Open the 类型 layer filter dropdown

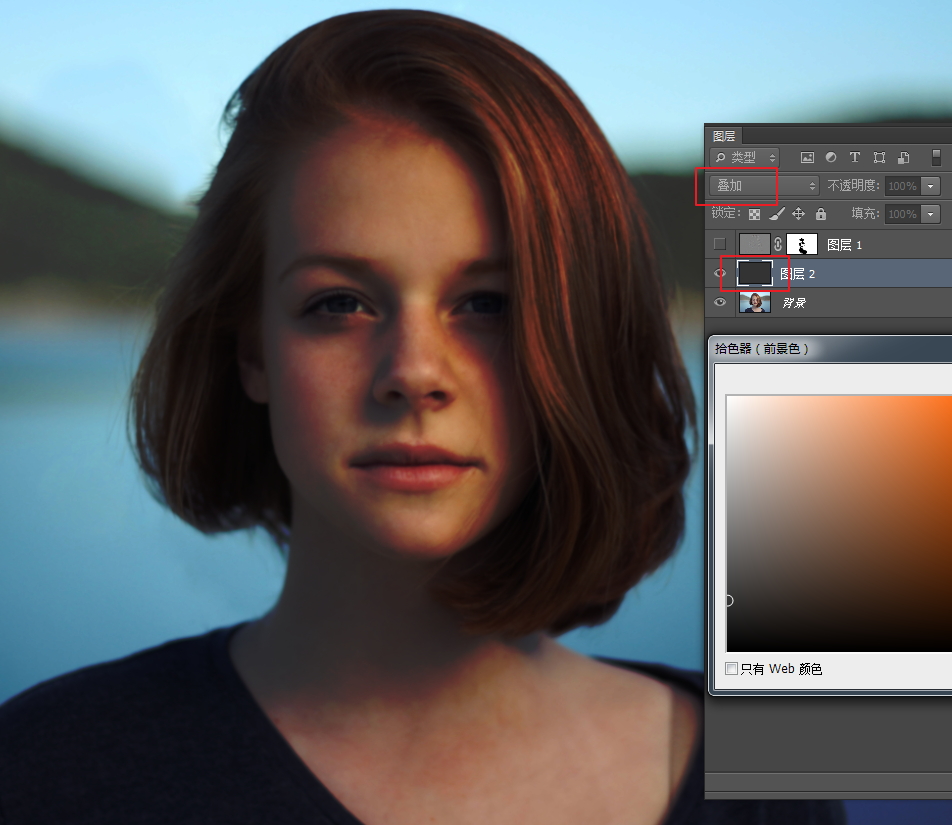744,158
